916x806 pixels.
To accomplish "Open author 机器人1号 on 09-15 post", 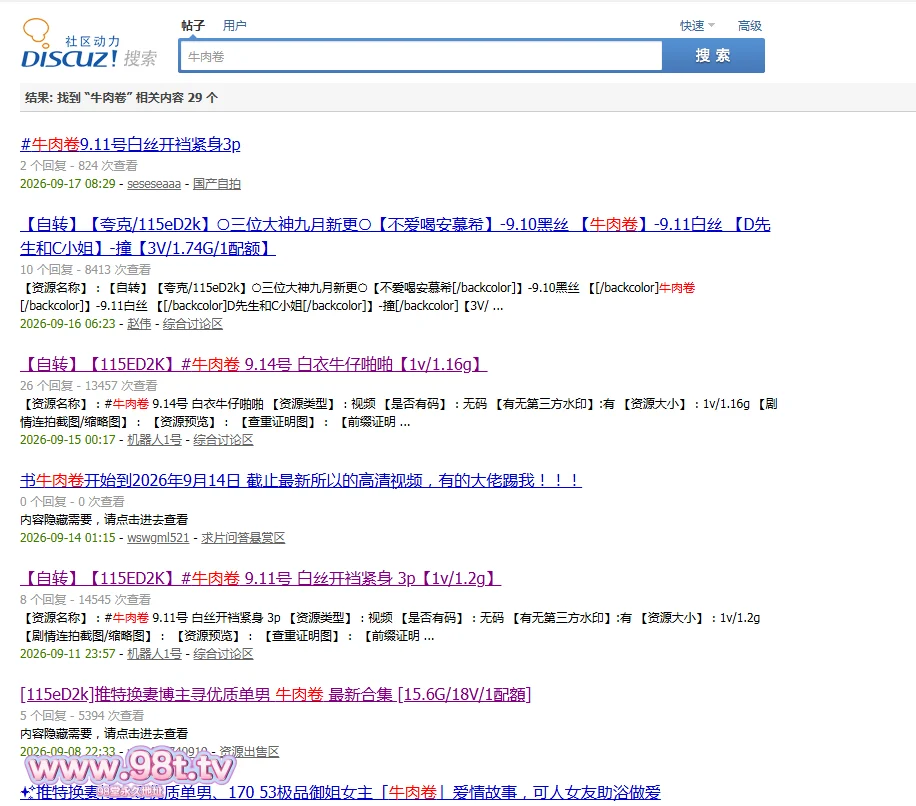I will (154, 440).
